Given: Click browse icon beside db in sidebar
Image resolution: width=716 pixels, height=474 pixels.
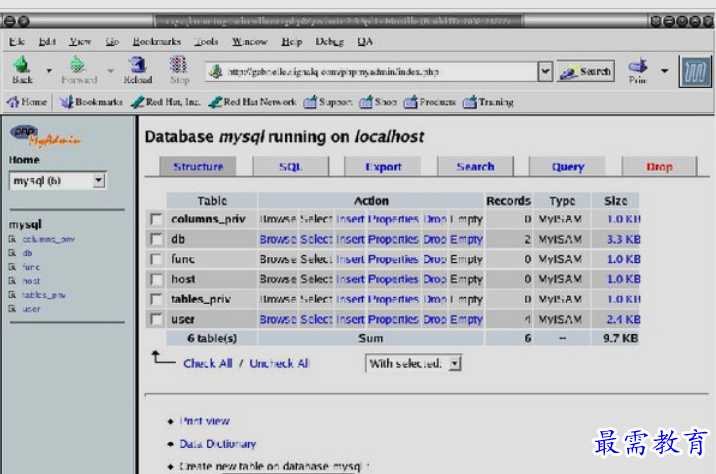Looking at the screenshot, I should (x=12, y=253).
